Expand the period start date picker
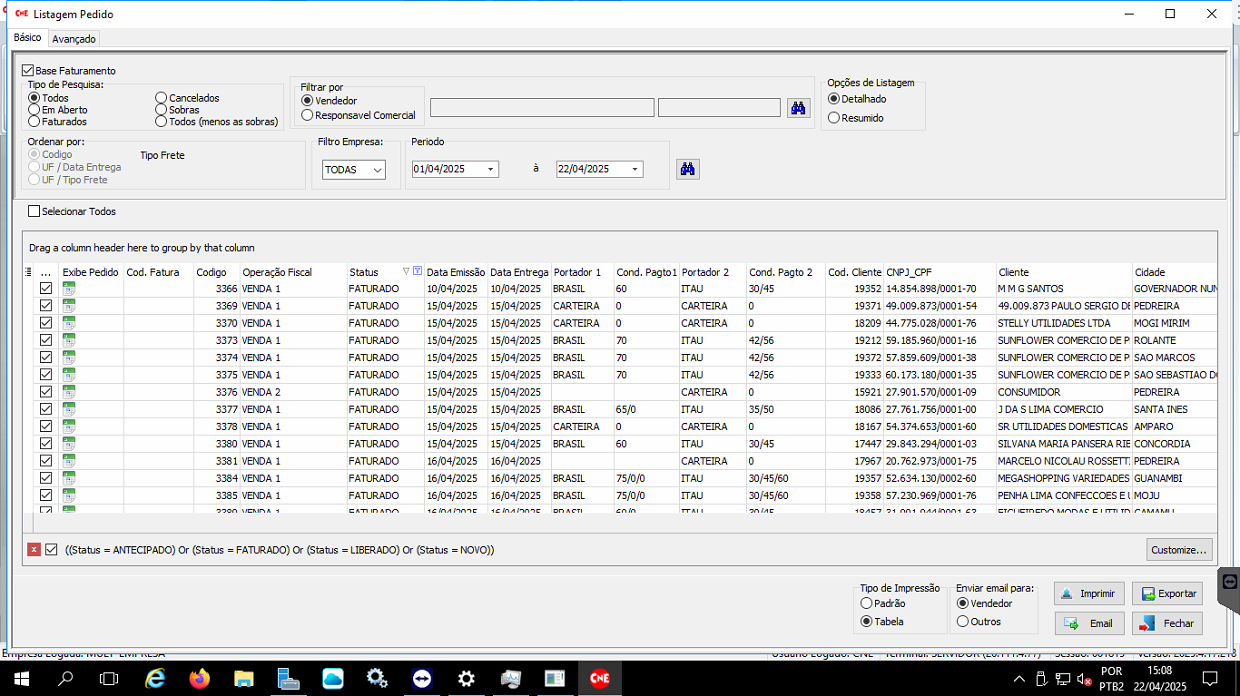This screenshot has height=696, width=1240. click(x=490, y=170)
